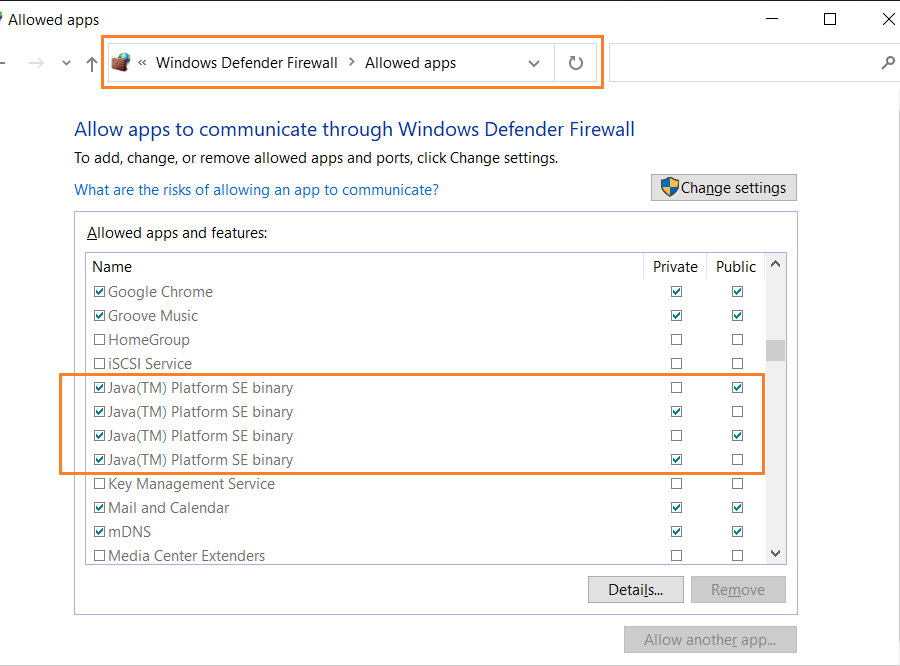Click the Change settings button
This screenshot has height=666, width=900.
pos(724,188)
